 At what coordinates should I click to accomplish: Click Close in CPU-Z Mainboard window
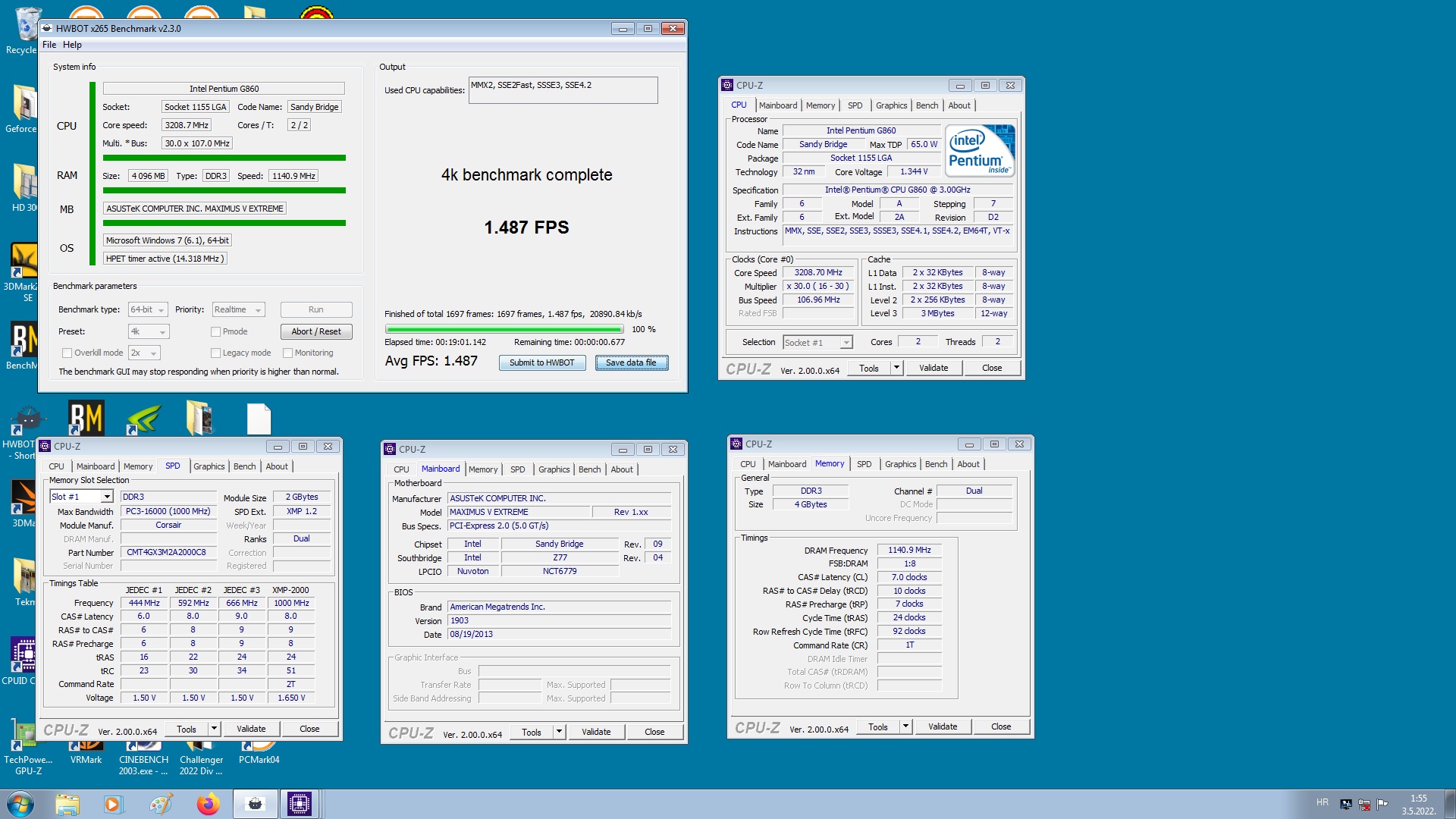point(654,732)
